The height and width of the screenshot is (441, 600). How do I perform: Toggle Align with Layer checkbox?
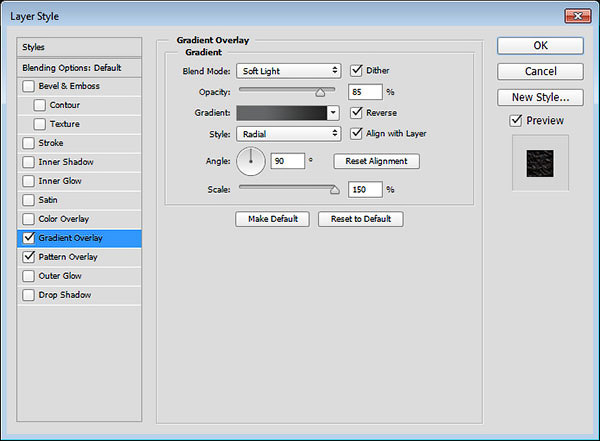click(356, 134)
